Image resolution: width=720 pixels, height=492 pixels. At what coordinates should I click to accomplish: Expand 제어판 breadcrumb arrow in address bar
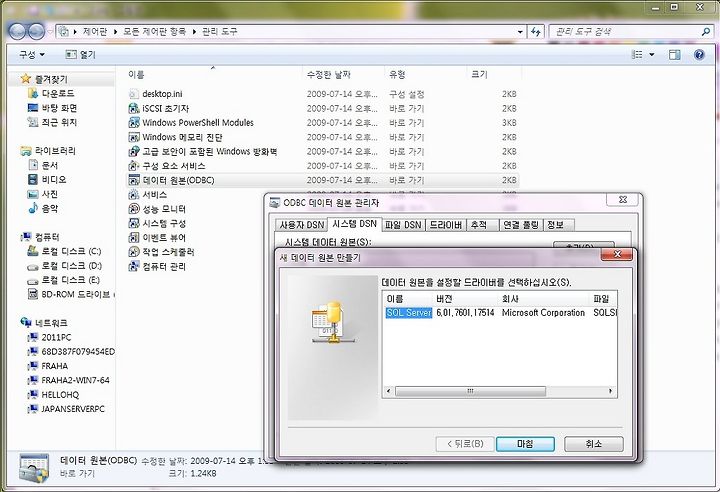click(115, 32)
